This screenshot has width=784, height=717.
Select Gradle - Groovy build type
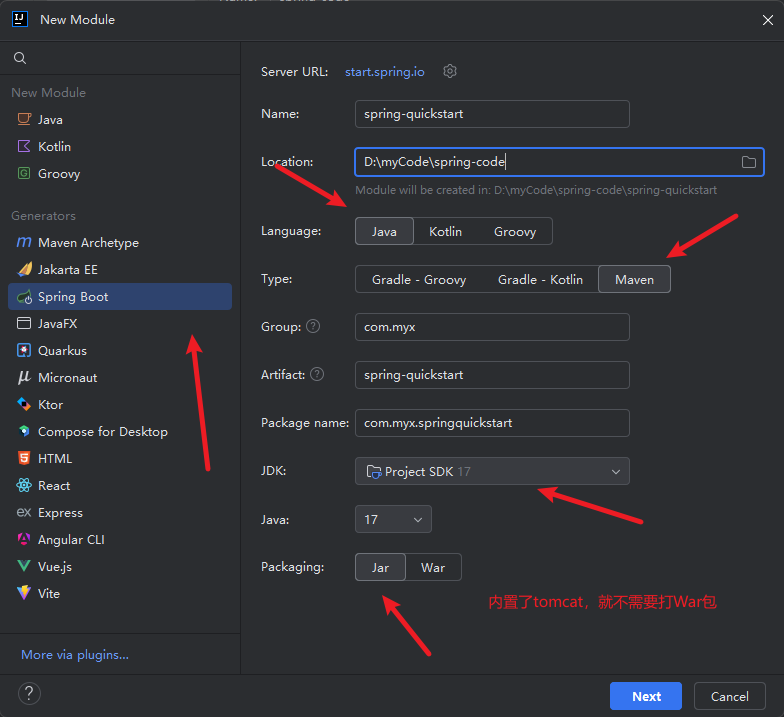pos(419,279)
